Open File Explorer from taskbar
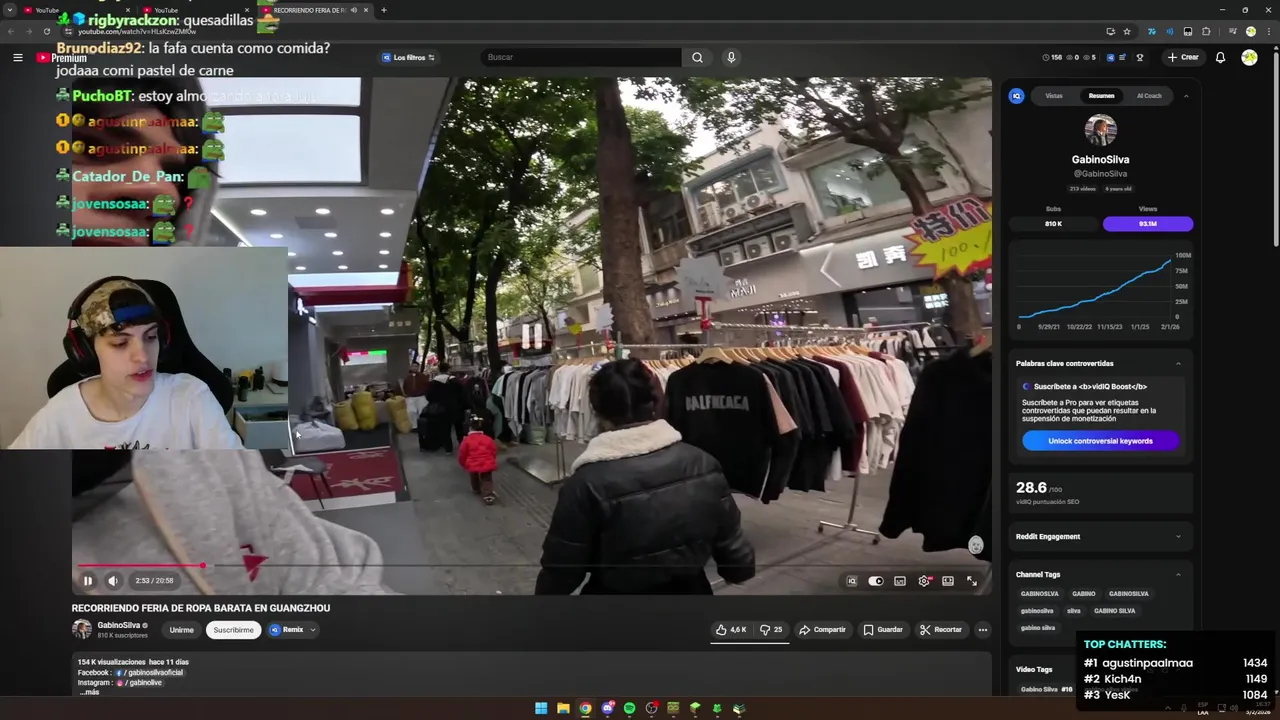This screenshot has width=1280, height=720. [x=563, y=708]
